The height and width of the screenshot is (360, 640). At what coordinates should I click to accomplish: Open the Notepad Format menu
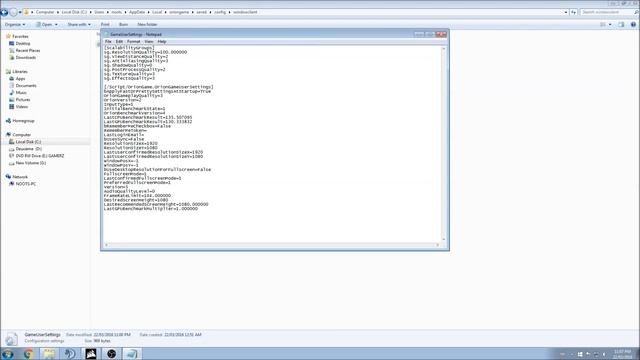click(133, 42)
